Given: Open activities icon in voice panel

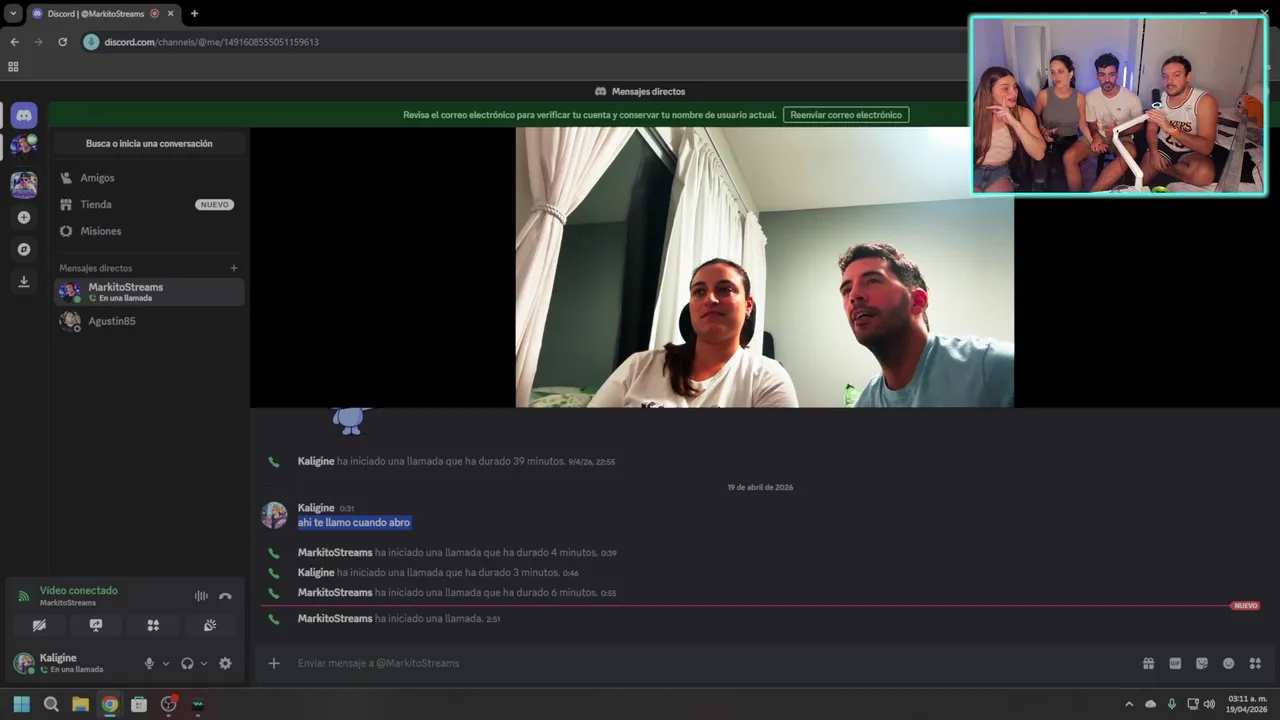Looking at the screenshot, I should (153, 625).
